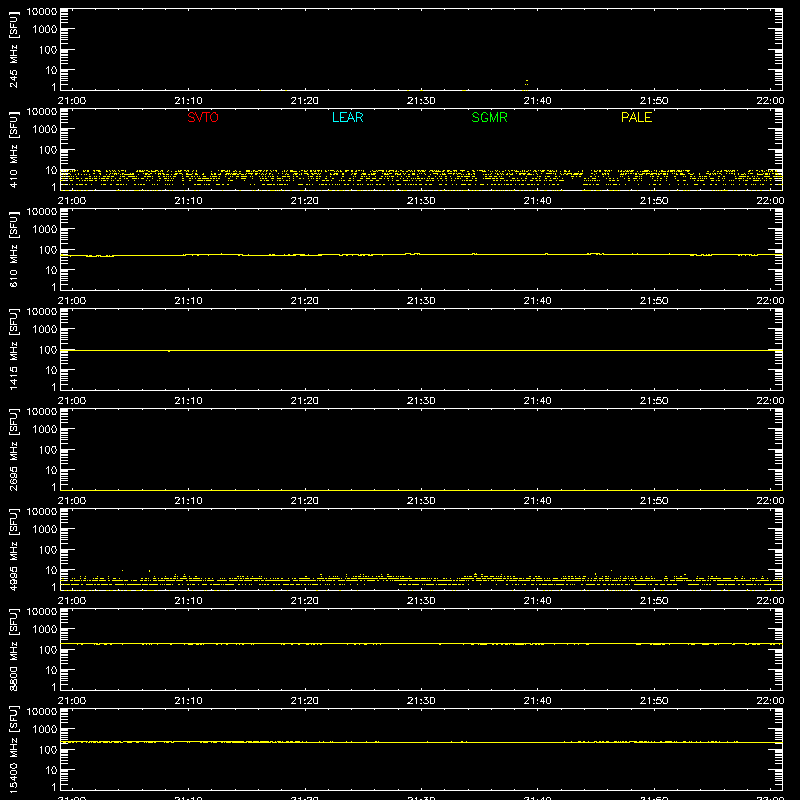
Task: Click the 10 y-axis value on 15400 MHz panel
Action: tap(51, 770)
